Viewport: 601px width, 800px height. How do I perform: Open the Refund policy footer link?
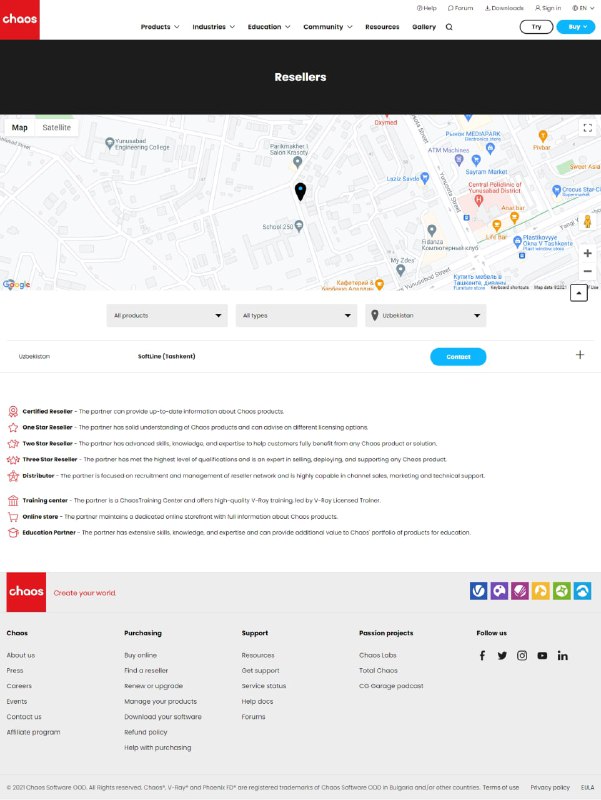pos(145,732)
